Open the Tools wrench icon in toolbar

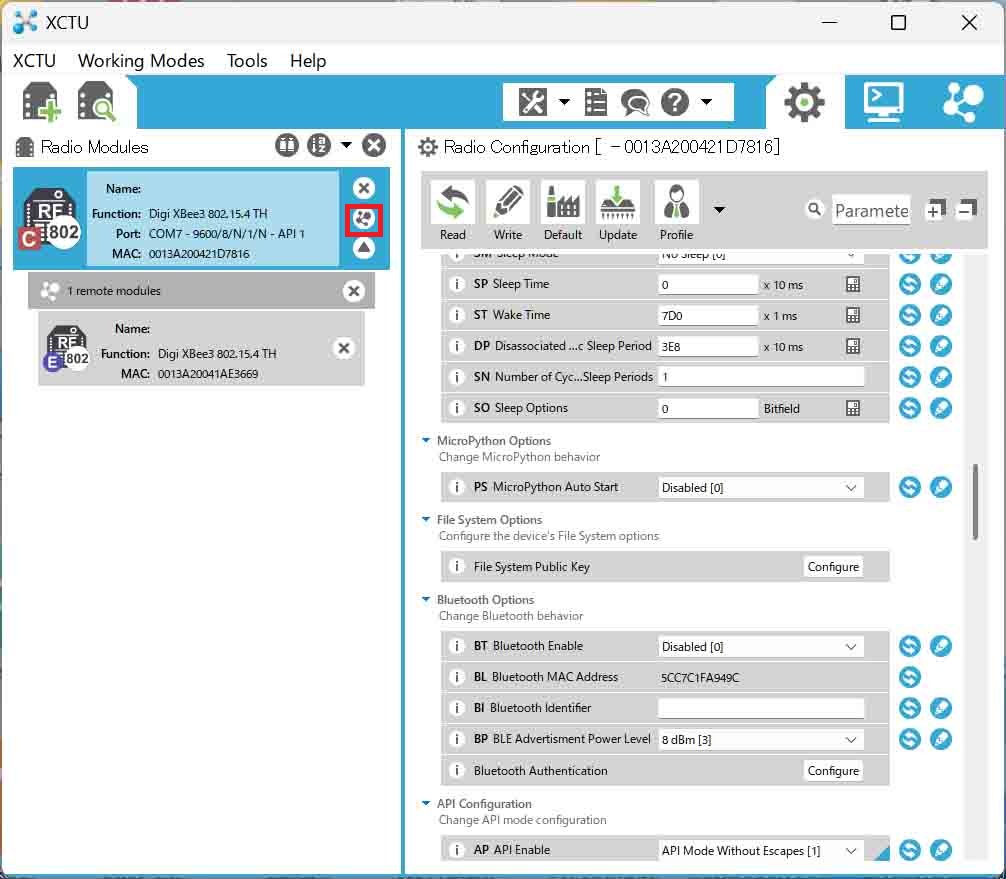coord(533,102)
